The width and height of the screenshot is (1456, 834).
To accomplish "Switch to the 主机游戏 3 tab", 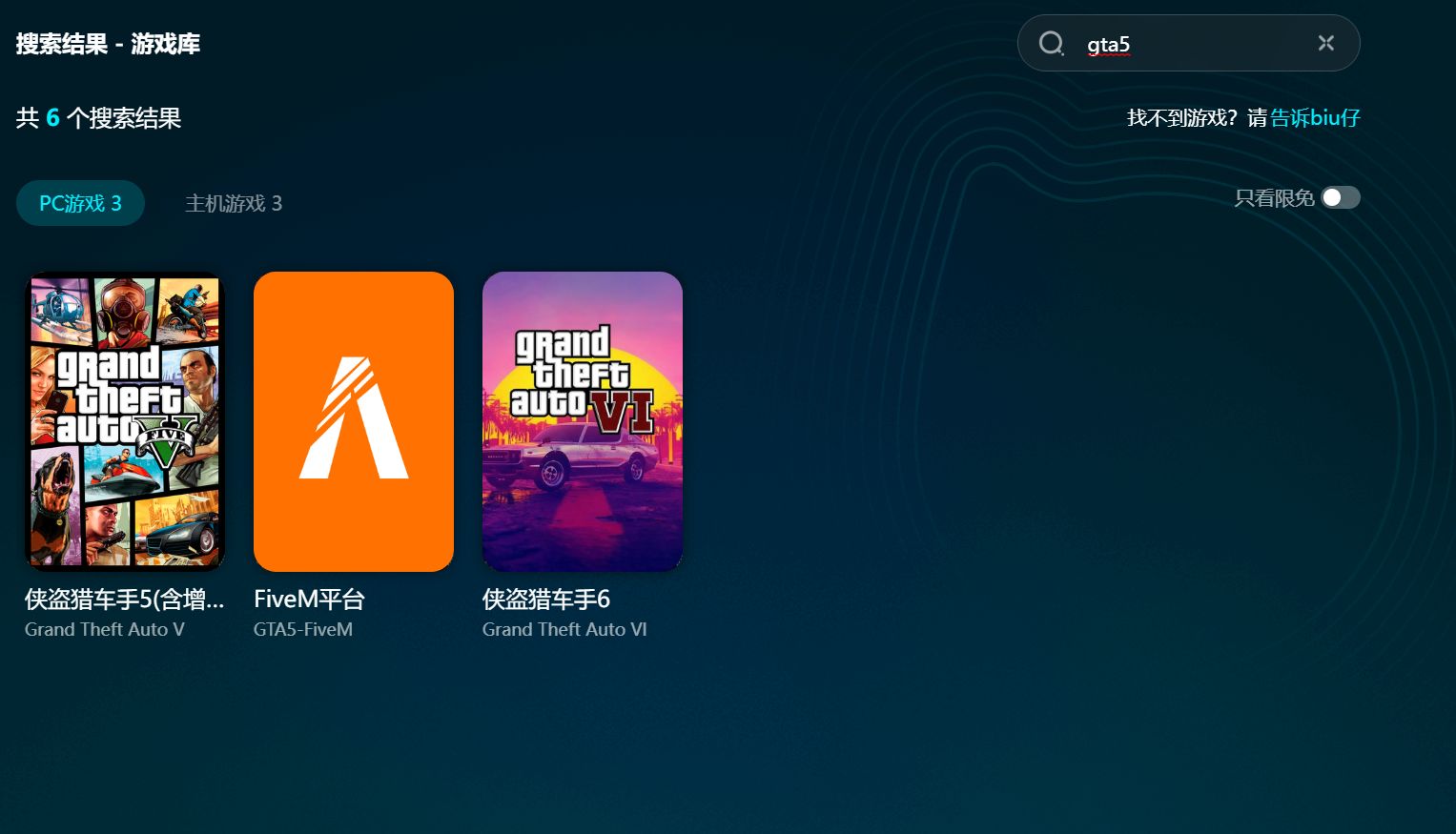I will [x=234, y=203].
